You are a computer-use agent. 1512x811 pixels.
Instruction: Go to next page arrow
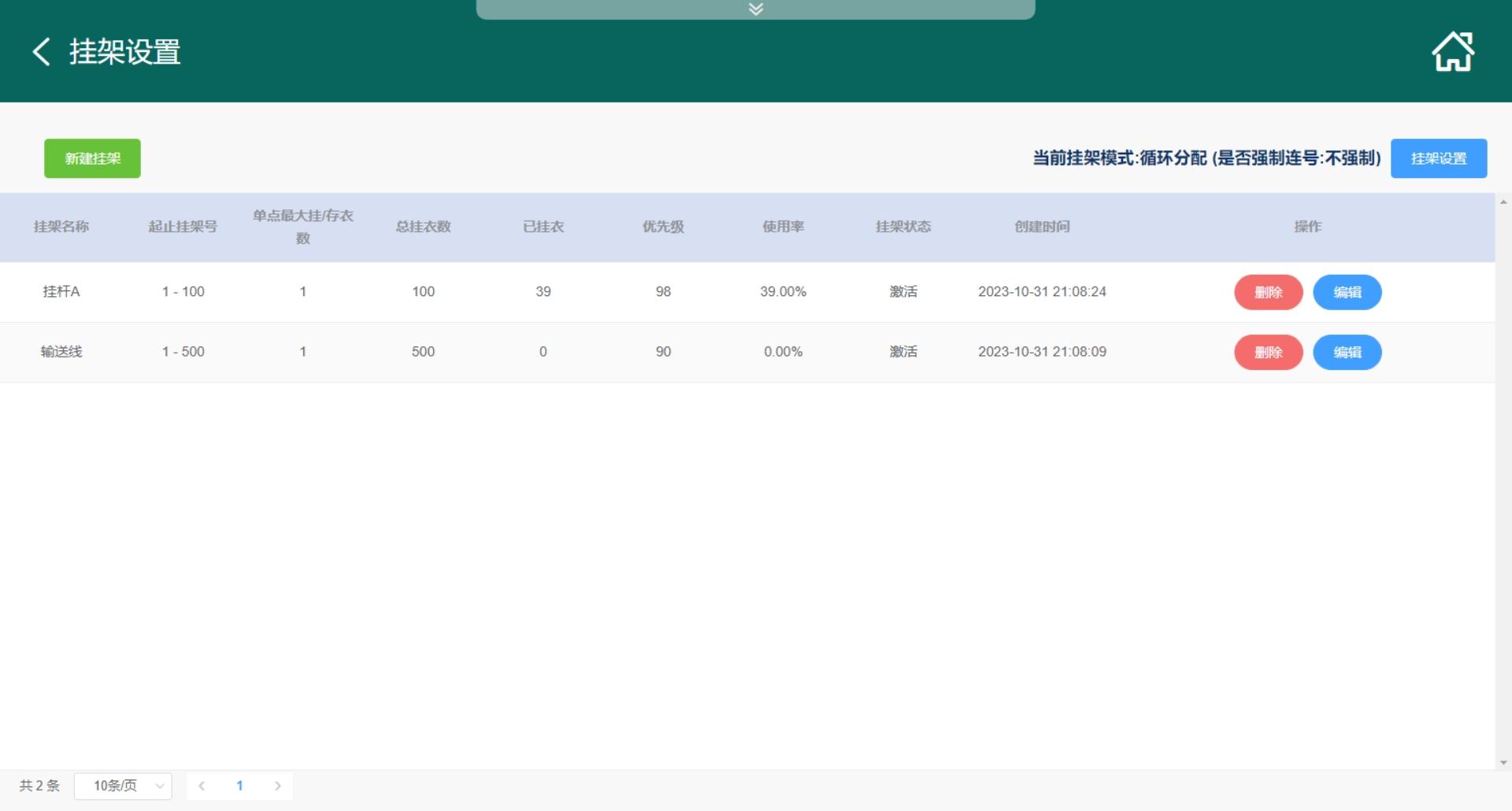coord(278,786)
